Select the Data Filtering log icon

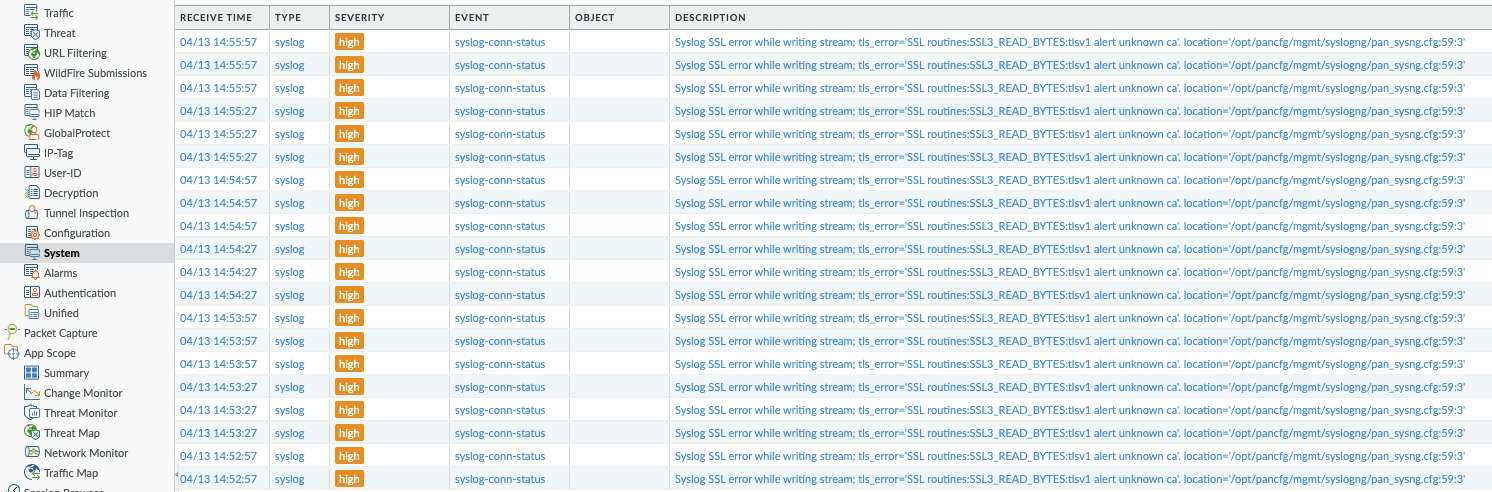click(x=31, y=93)
